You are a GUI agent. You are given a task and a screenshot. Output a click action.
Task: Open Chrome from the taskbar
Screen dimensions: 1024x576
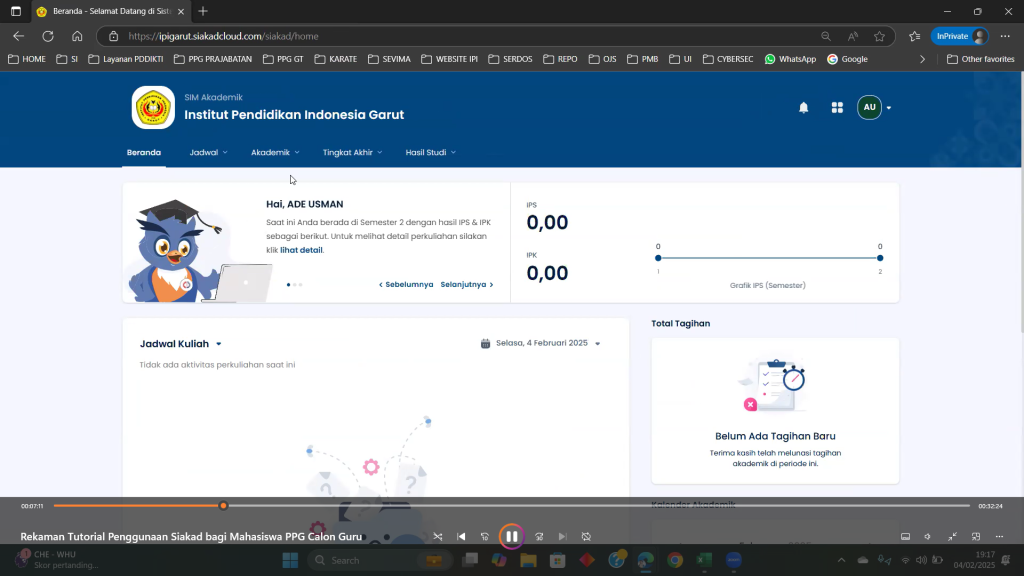675,560
